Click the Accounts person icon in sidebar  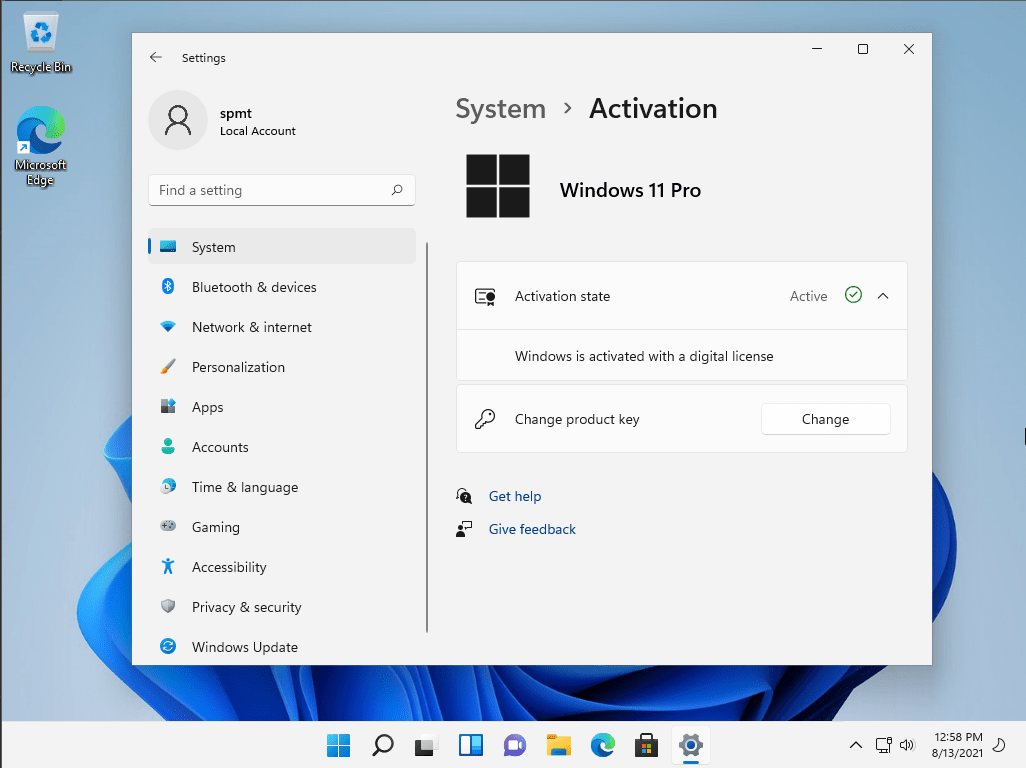168,446
